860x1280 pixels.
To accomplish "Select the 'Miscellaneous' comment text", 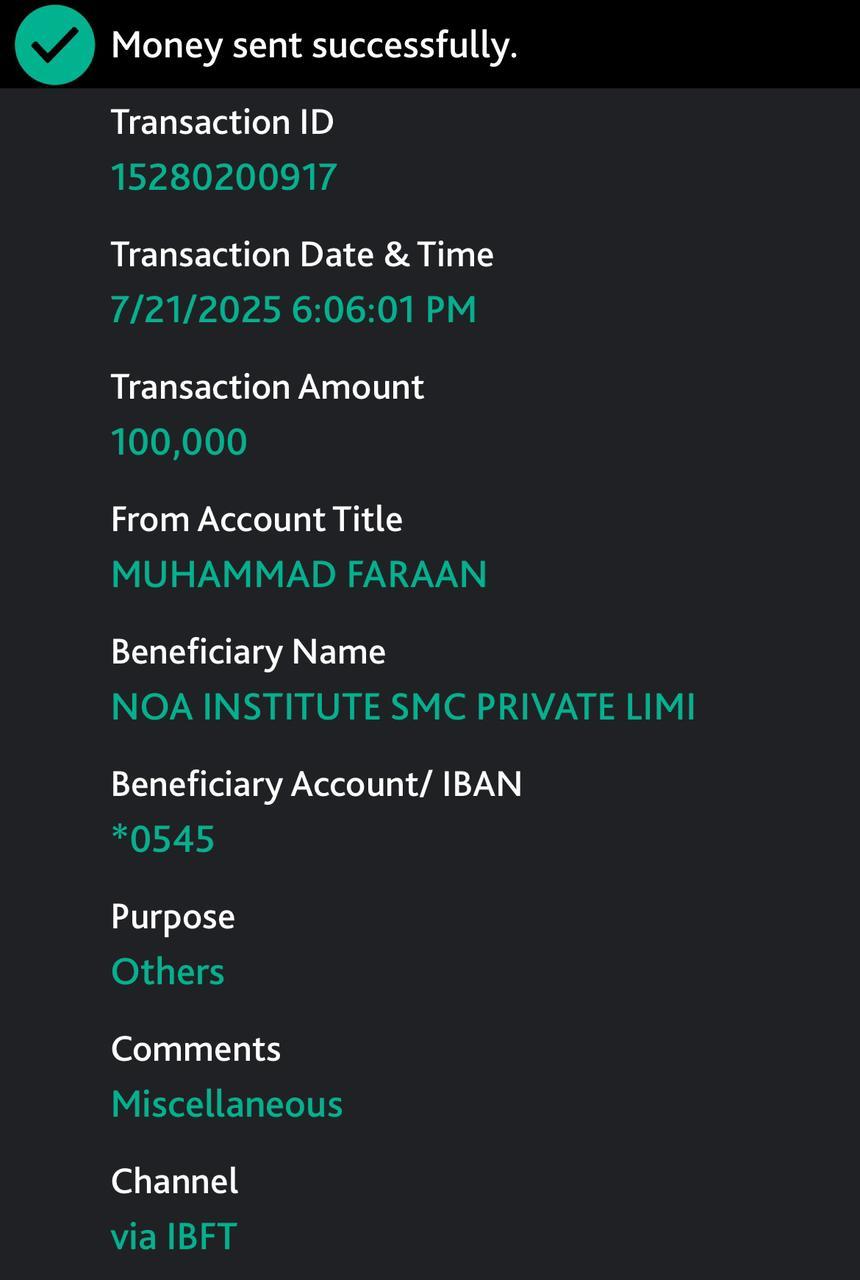I will (x=227, y=1104).
